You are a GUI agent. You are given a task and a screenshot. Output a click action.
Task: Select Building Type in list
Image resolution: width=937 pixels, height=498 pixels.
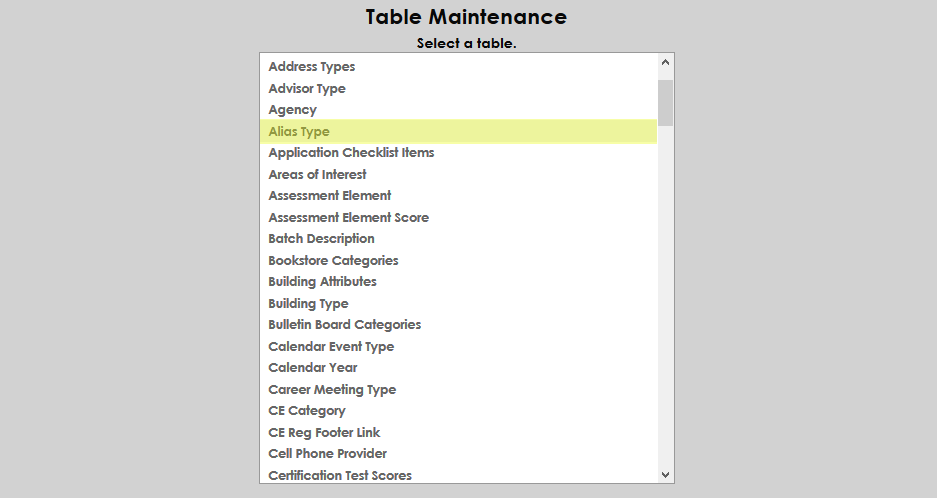pyautogui.click(x=308, y=303)
